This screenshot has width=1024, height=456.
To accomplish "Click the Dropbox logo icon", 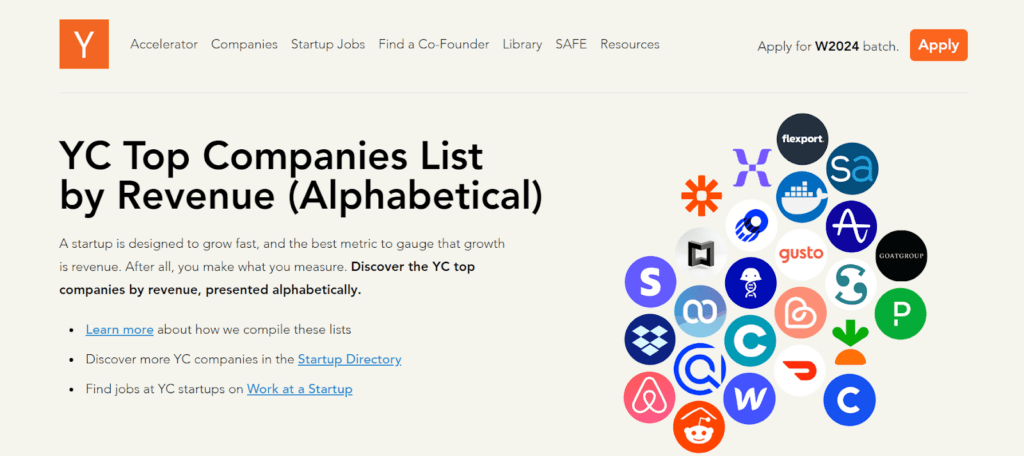I will point(650,340).
